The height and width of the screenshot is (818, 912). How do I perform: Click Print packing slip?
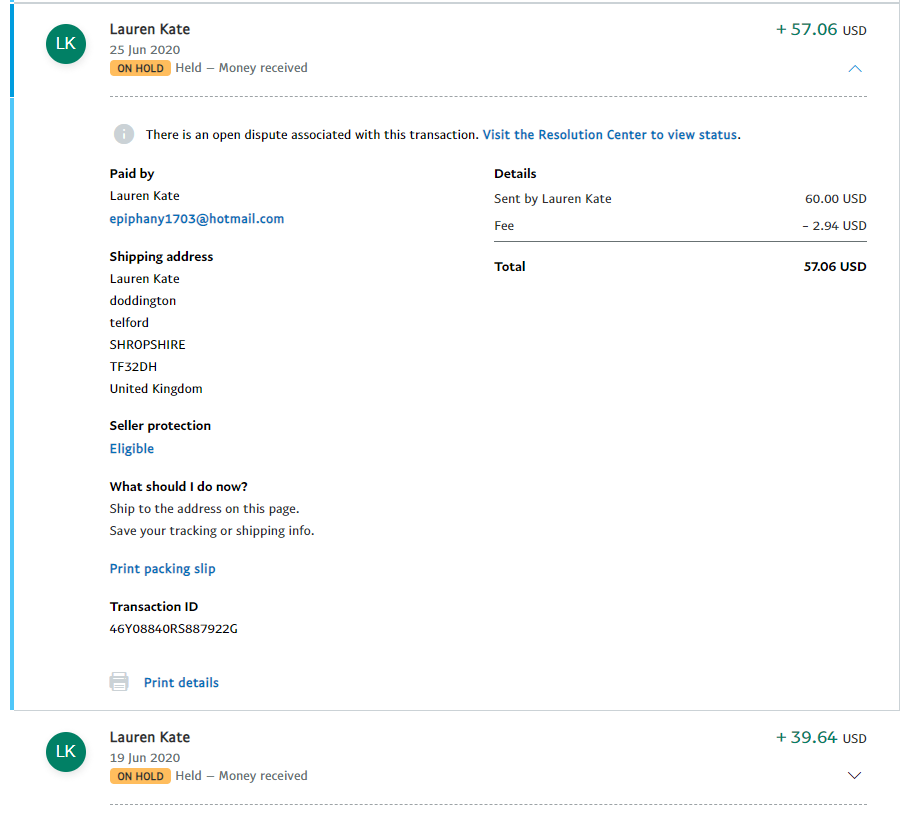pyautogui.click(x=163, y=569)
